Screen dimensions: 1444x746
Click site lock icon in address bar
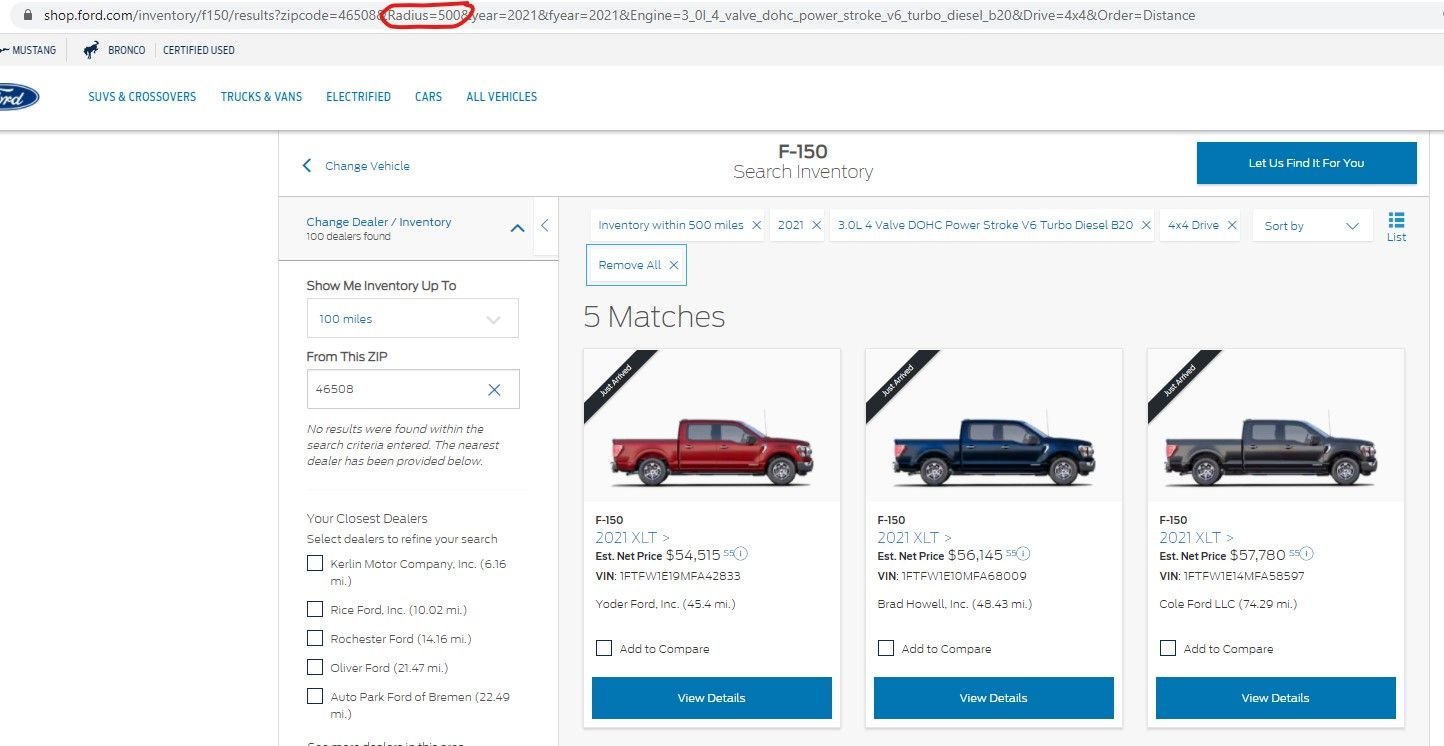(27, 15)
